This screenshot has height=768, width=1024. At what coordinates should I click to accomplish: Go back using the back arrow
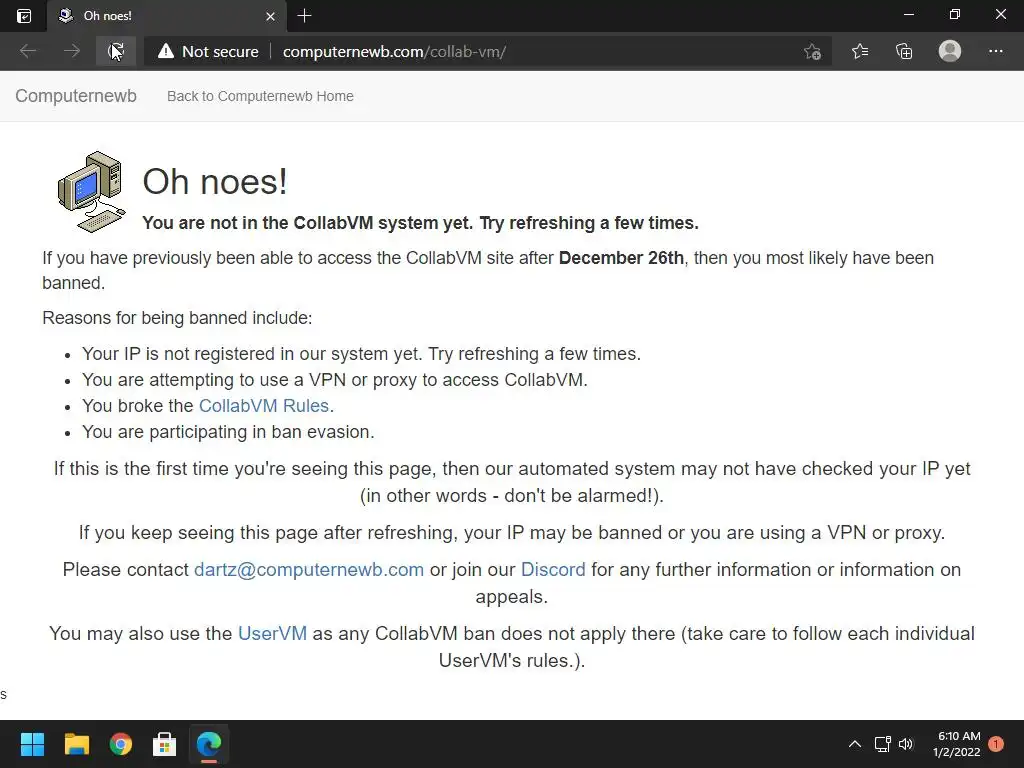pos(28,51)
